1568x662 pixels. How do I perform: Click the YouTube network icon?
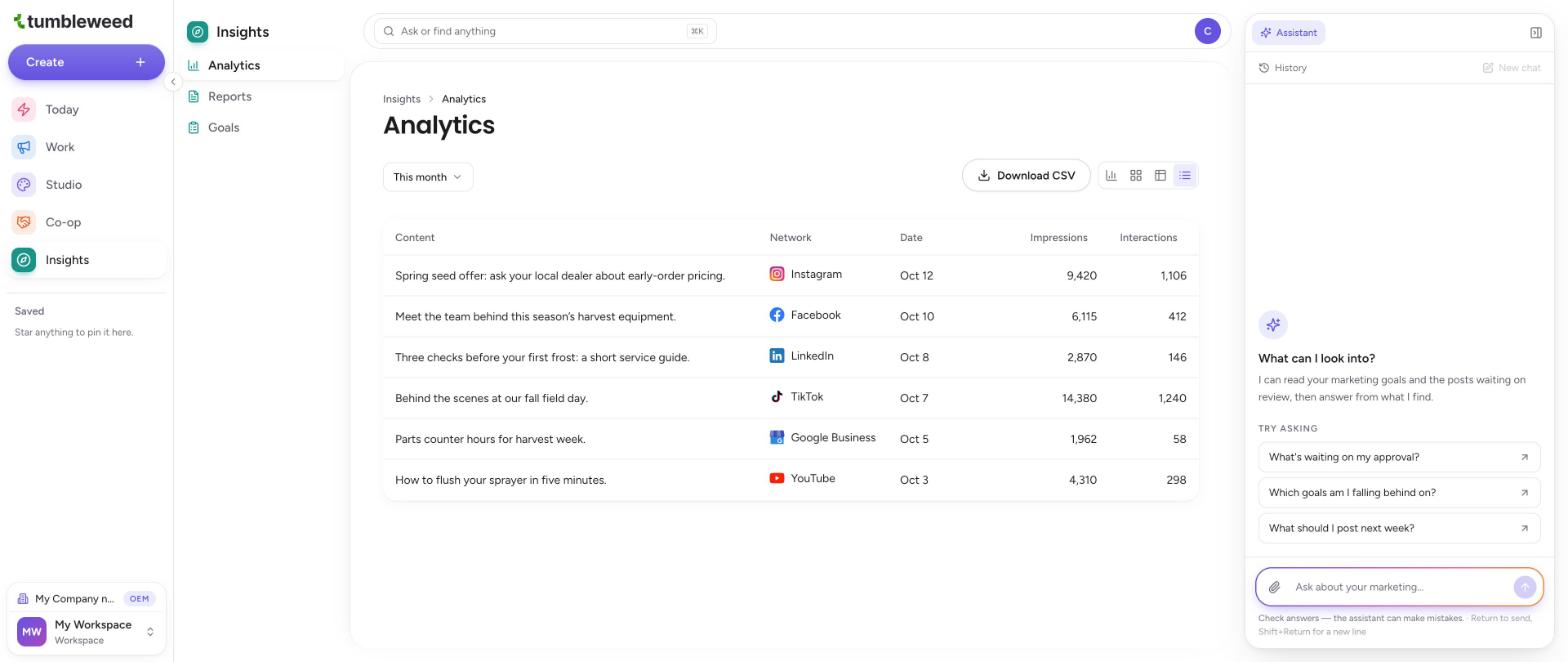[x=777, y=479]
